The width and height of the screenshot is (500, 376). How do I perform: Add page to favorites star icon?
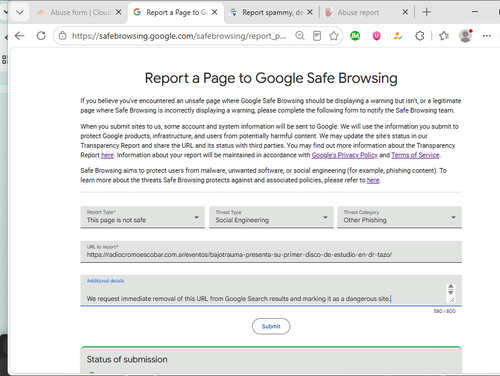point(334,36)
